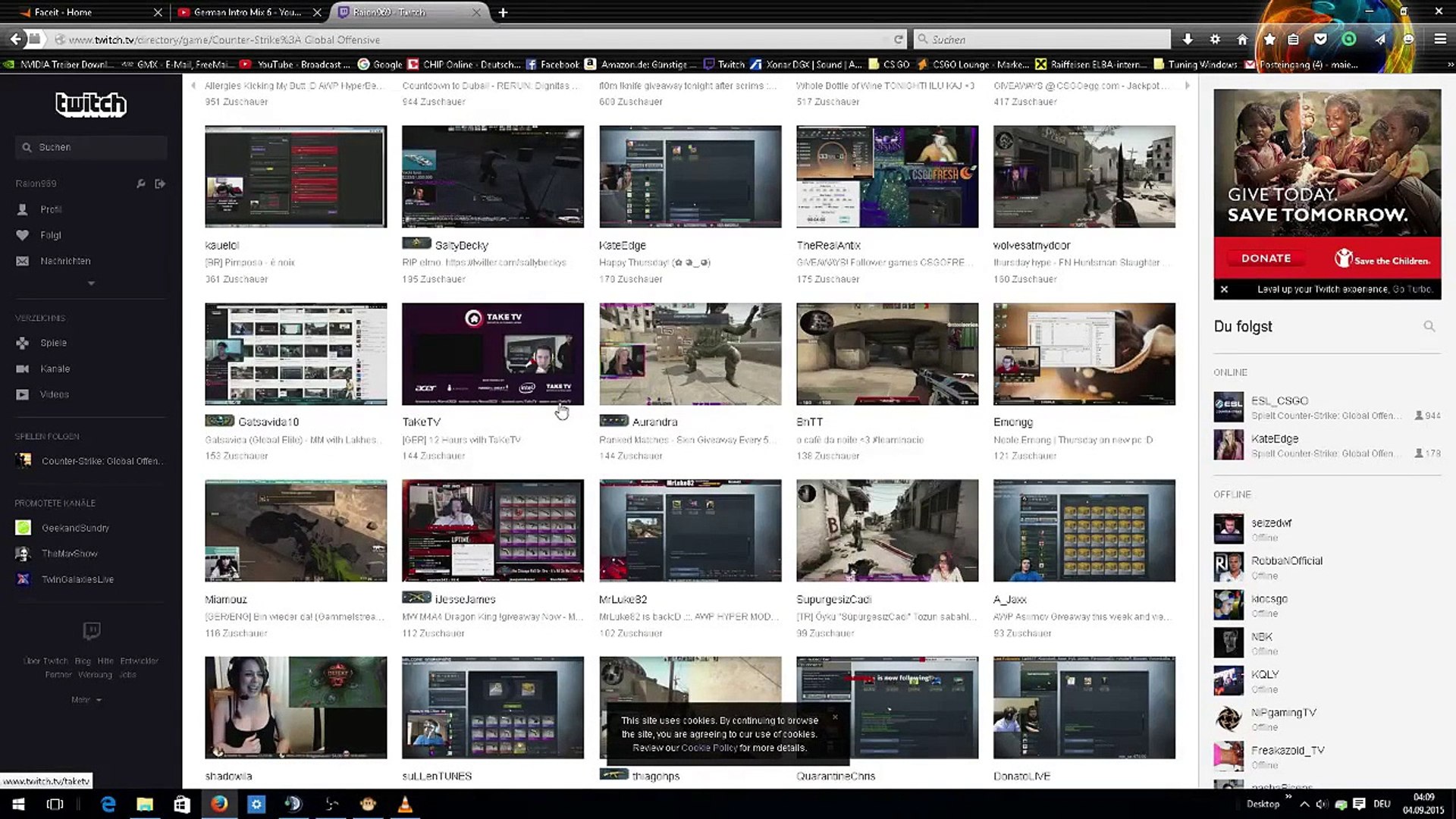Viewport: 1456px width, 819px height.
Task: Open the Action Center notifications icon
Action: 1359,804
